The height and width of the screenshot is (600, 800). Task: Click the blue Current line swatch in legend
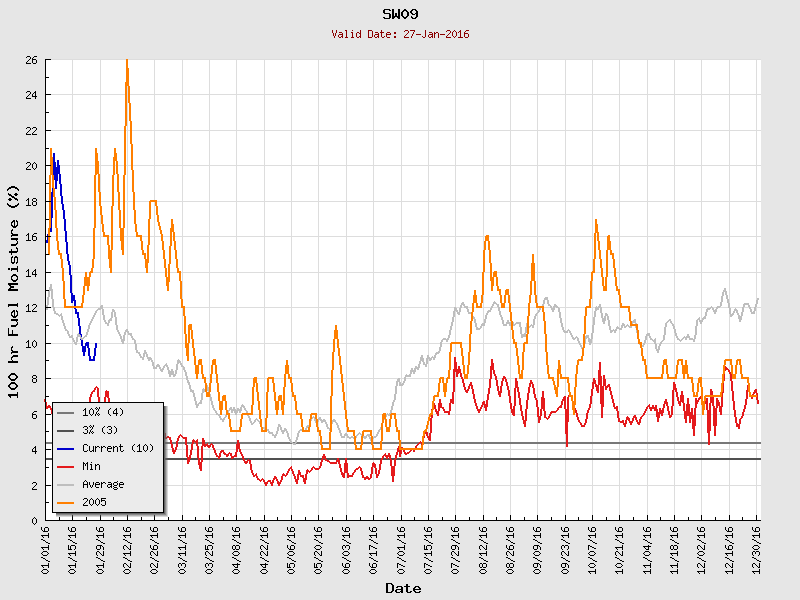click(x=66, y=448)
